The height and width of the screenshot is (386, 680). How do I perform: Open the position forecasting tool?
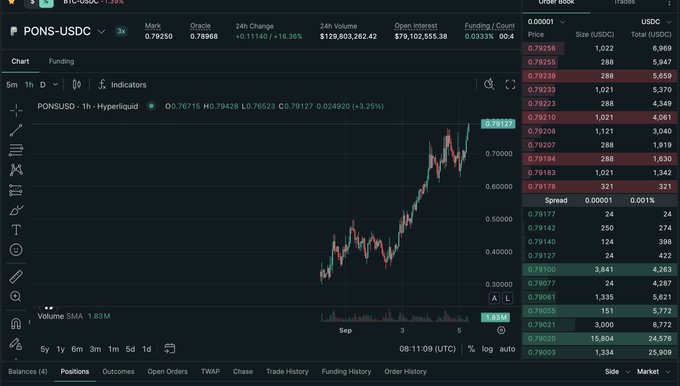(x=16, y=190)
